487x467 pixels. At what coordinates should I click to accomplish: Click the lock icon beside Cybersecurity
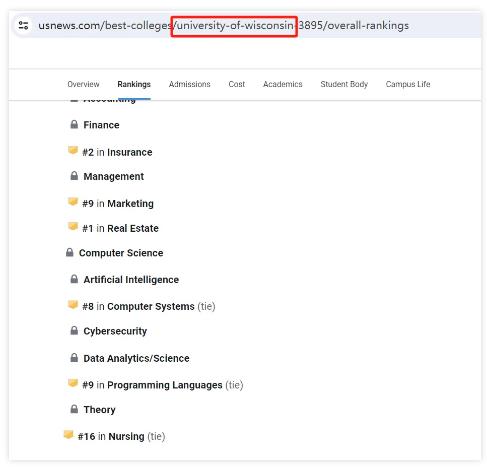(74, 330)
